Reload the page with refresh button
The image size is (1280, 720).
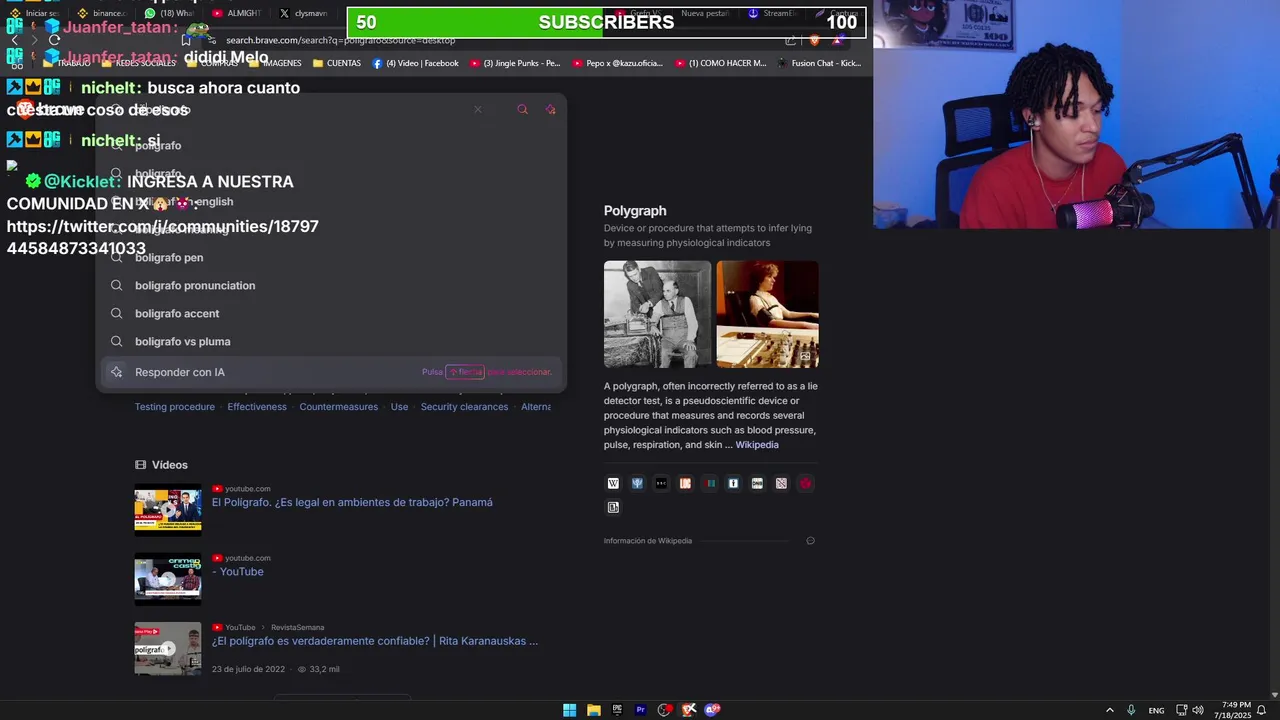(55, 40)
